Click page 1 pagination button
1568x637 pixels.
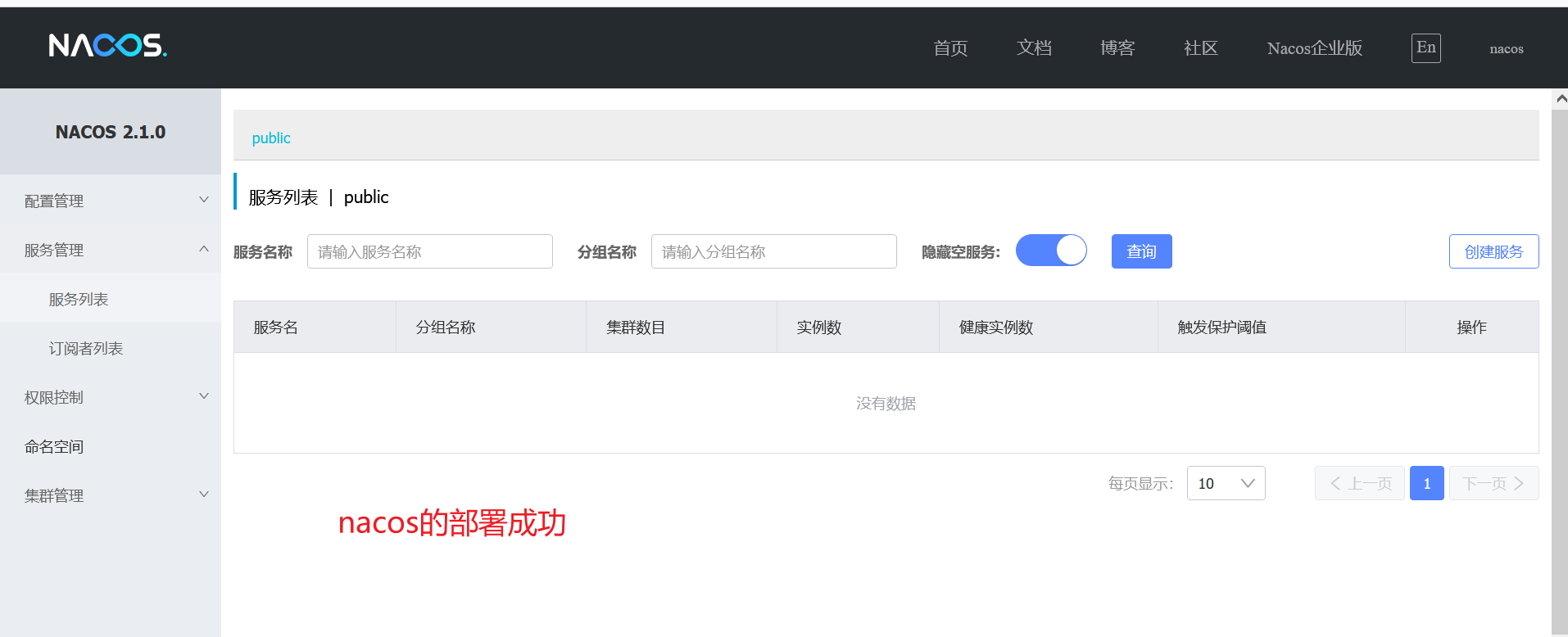point(1426,483)
